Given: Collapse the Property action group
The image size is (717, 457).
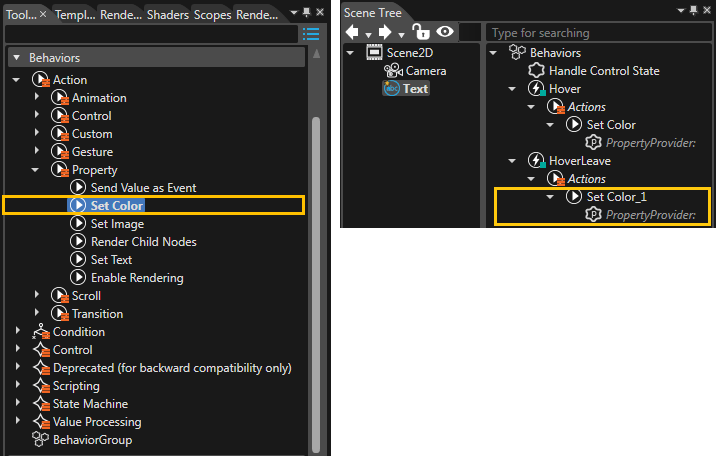Looking at the screenshot, I should click(35, 170).
